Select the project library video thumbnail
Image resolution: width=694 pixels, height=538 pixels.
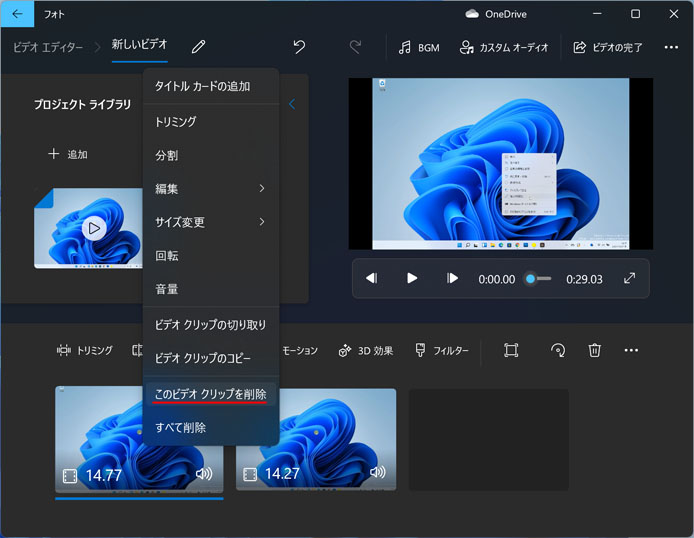pyautogui.click(x=89, y=228)
